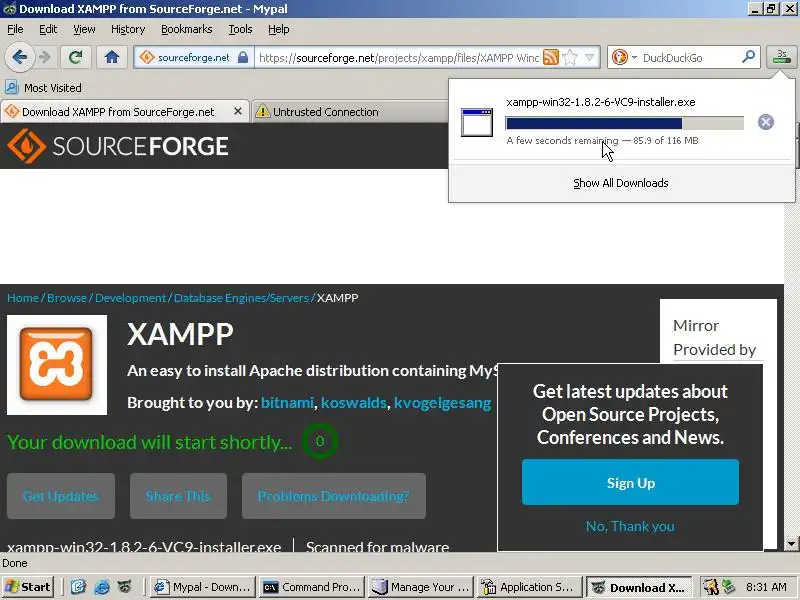
Task: Click the XAMPP project logo image
Action: tap(57, 364)
